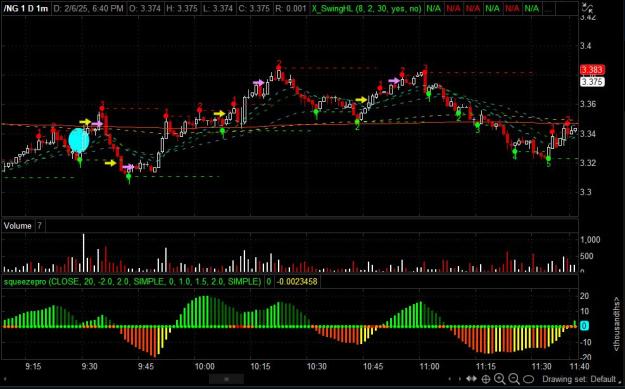Click the white 3.375 last price bubble
This screenshot has width=625, height=389.
click(x=592, y=82)
